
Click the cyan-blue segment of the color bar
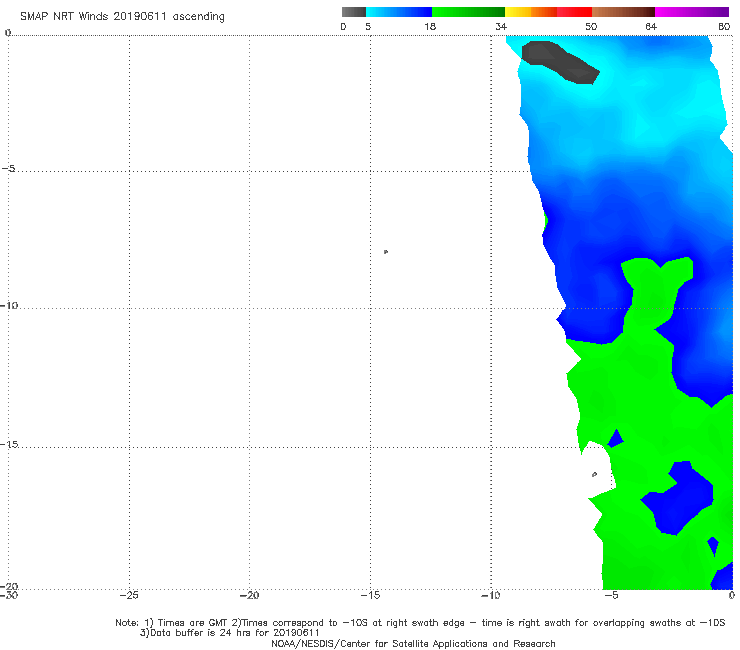pyautogui.click(x=399, y=12)
